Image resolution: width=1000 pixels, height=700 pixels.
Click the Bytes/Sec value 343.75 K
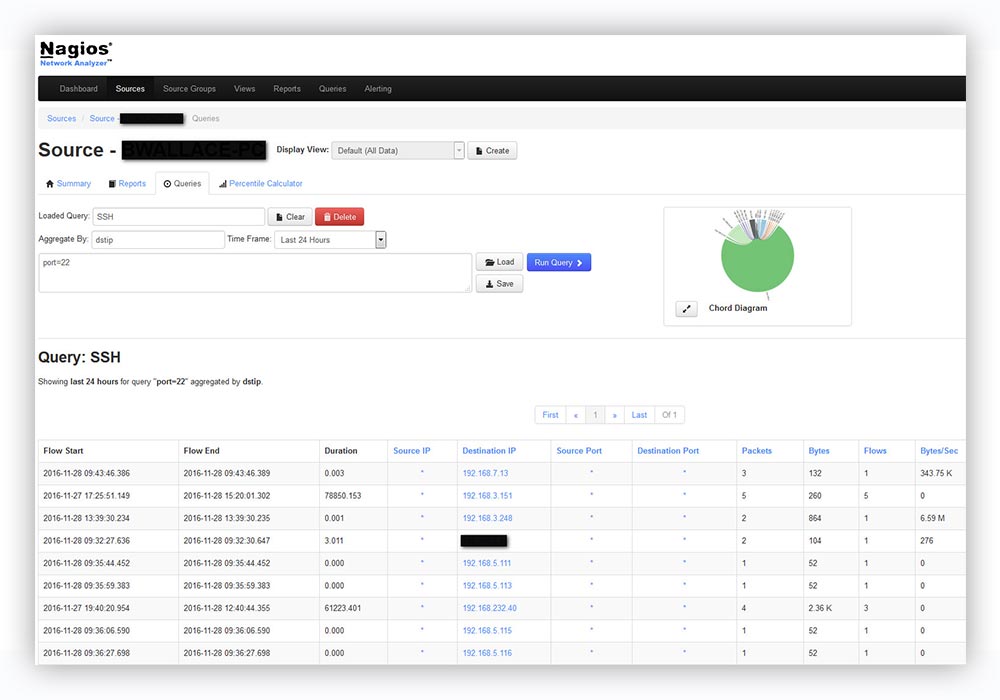click(936, 474)
